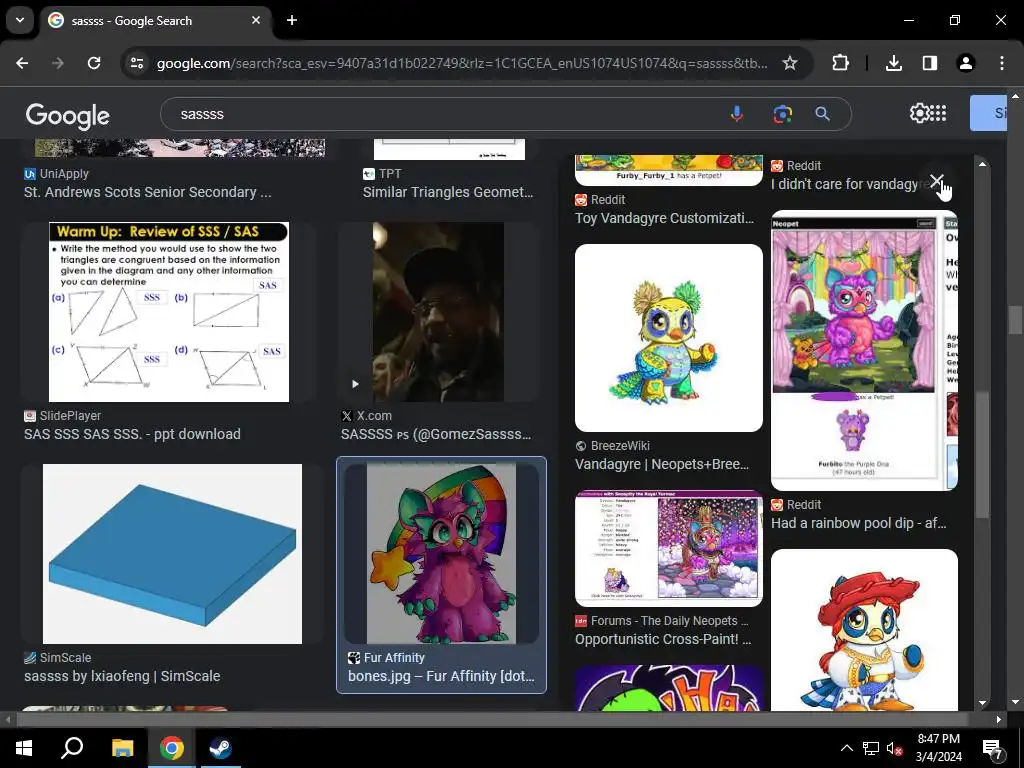
Task: Open the Chrome downloads icon
Action: [893, 63]
